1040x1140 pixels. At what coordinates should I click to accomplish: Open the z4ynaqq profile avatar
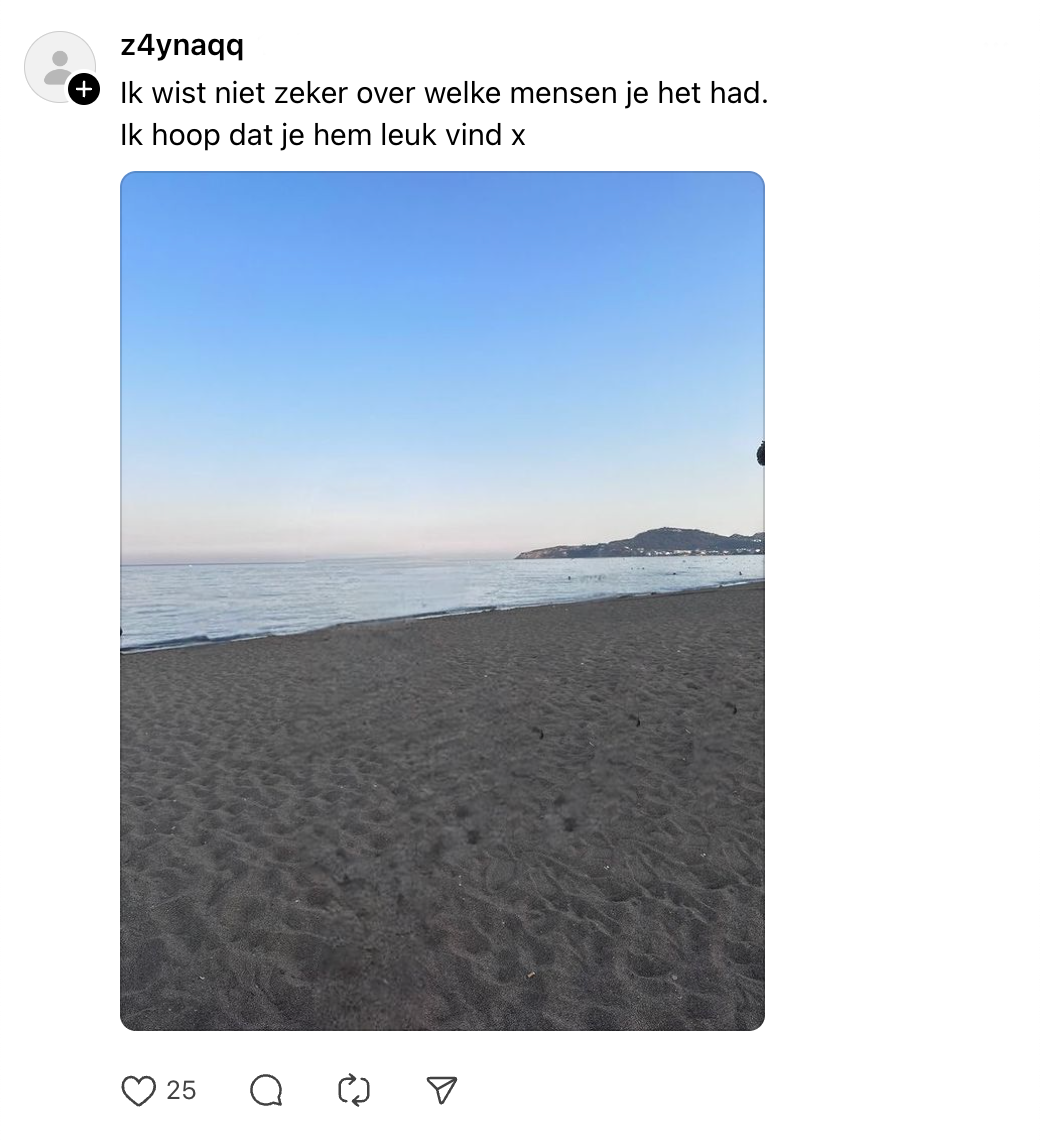[x=58, y=66]
